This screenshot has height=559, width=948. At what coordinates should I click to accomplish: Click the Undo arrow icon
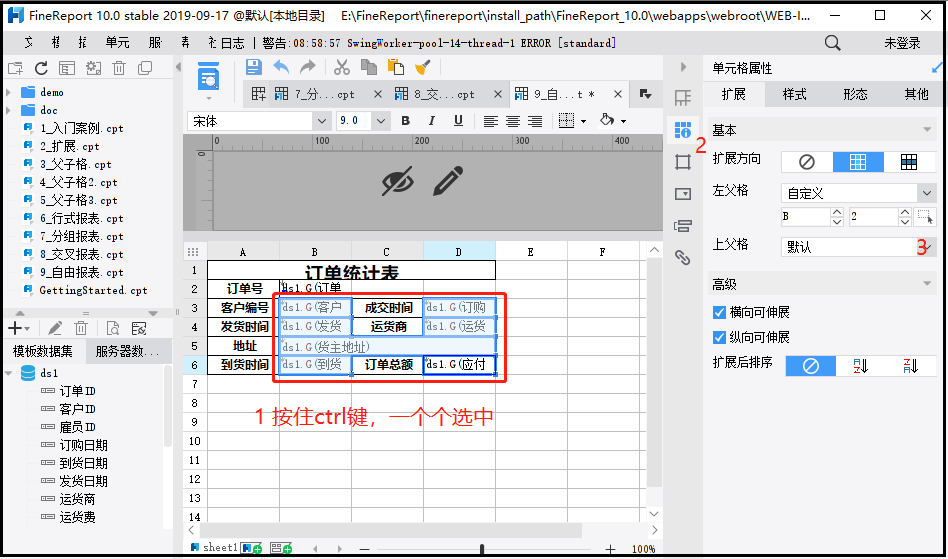(281, 67)
